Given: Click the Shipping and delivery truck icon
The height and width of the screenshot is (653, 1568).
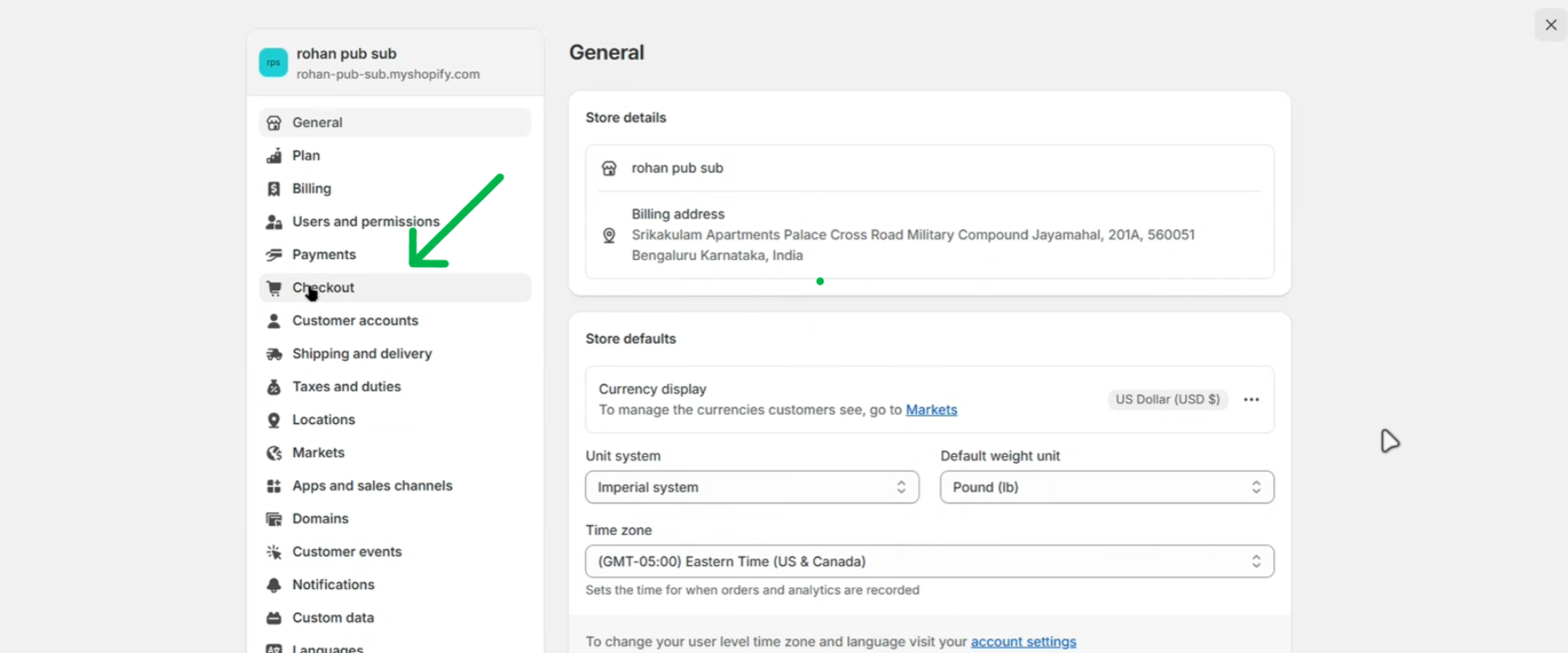Looking at the screenshot, I should [274, 354].
